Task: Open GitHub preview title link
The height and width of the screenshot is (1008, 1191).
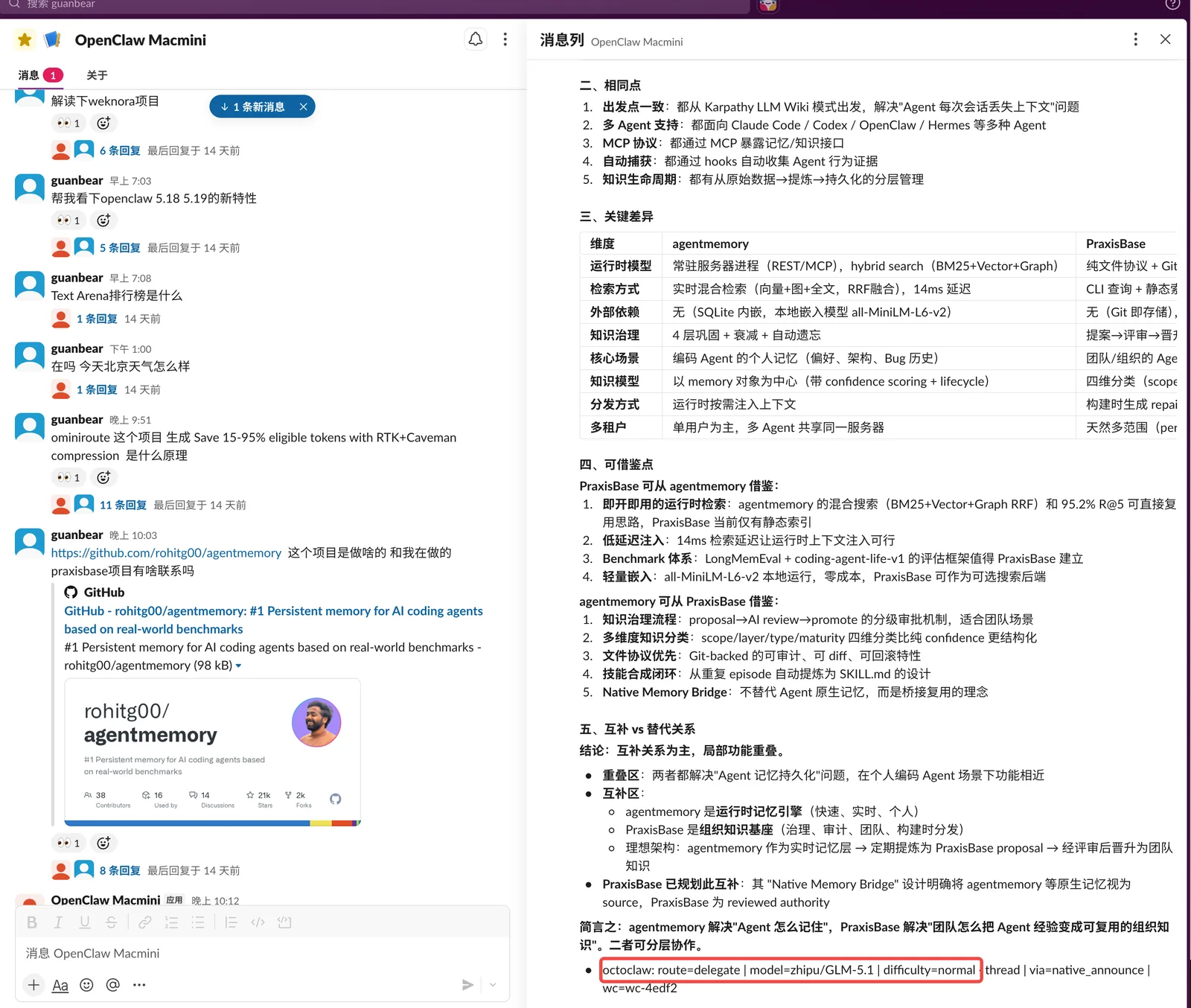Action: pyautogui.click(x=273, y=619)
